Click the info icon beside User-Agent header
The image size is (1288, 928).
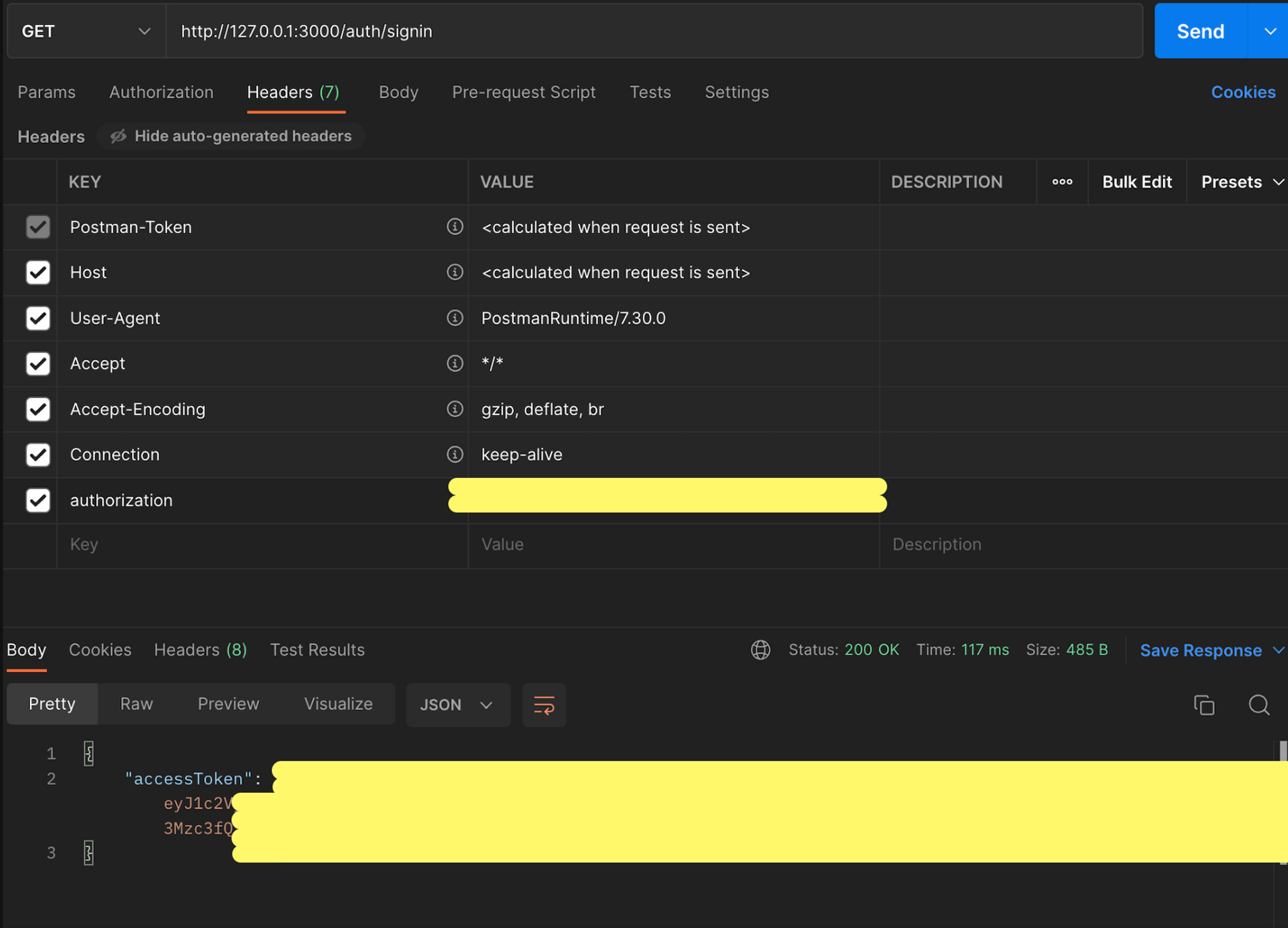pyautogui.click(x=455, y=318)
